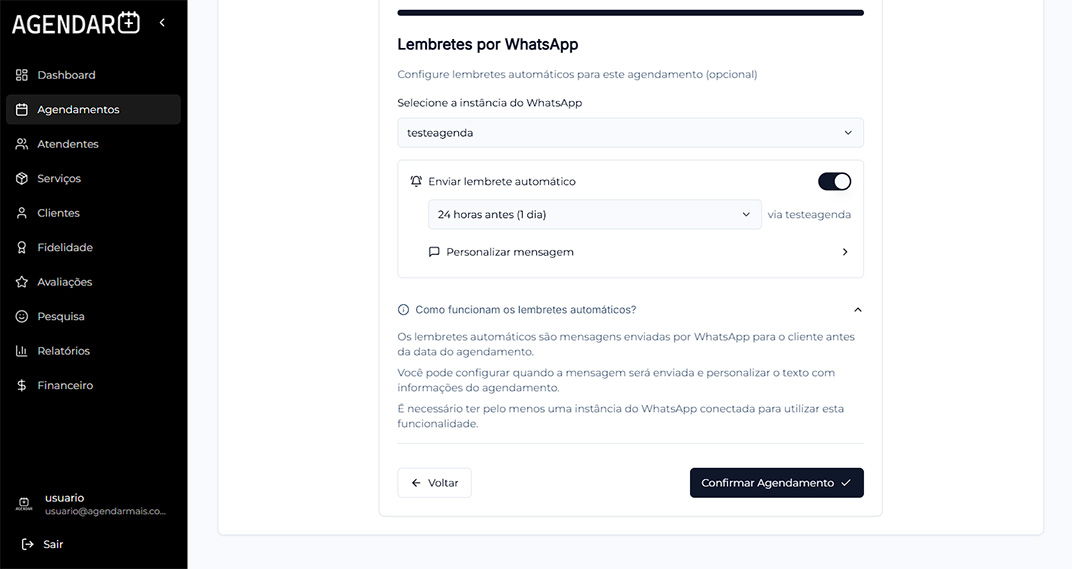
Task: Expand the Personalizar mensagem section
Action: point(639,252)
